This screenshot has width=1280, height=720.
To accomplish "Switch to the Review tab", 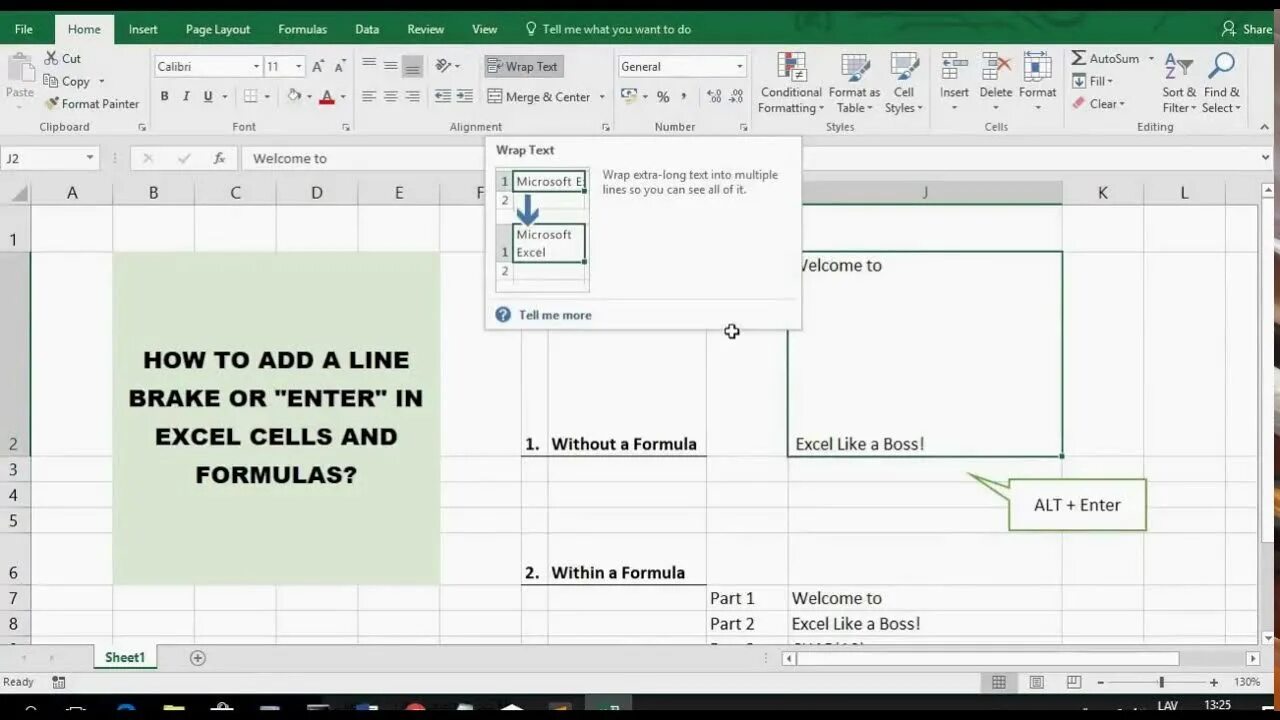I will tap(426, 29).
